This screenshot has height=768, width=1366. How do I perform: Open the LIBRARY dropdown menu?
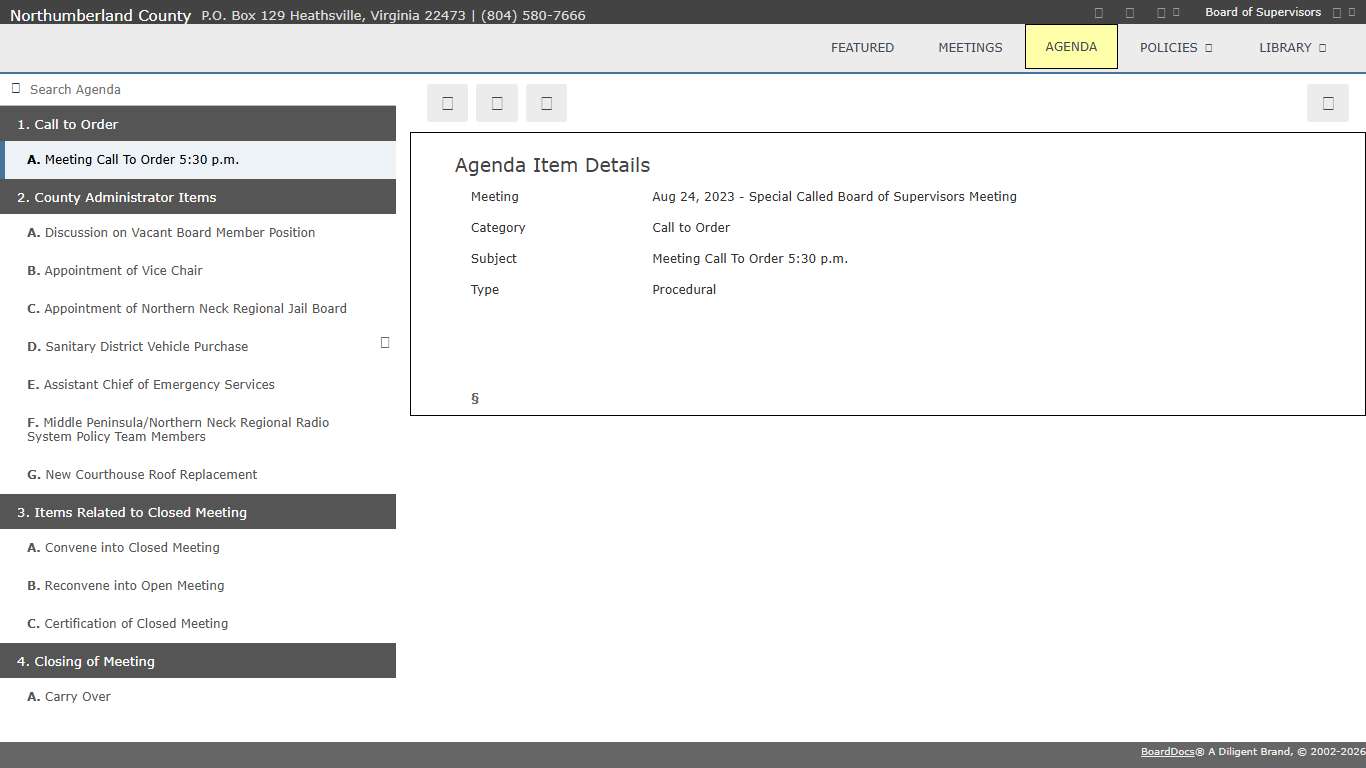(x=1291, y=47)
